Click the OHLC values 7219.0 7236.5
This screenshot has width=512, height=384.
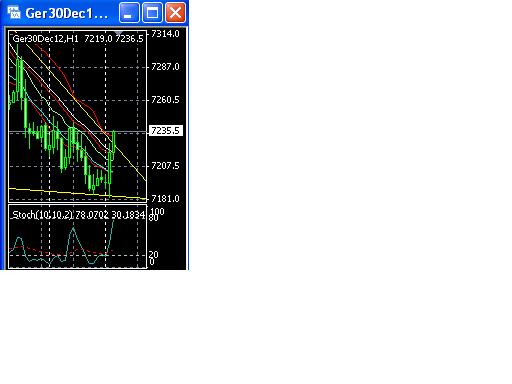[114, 39]
